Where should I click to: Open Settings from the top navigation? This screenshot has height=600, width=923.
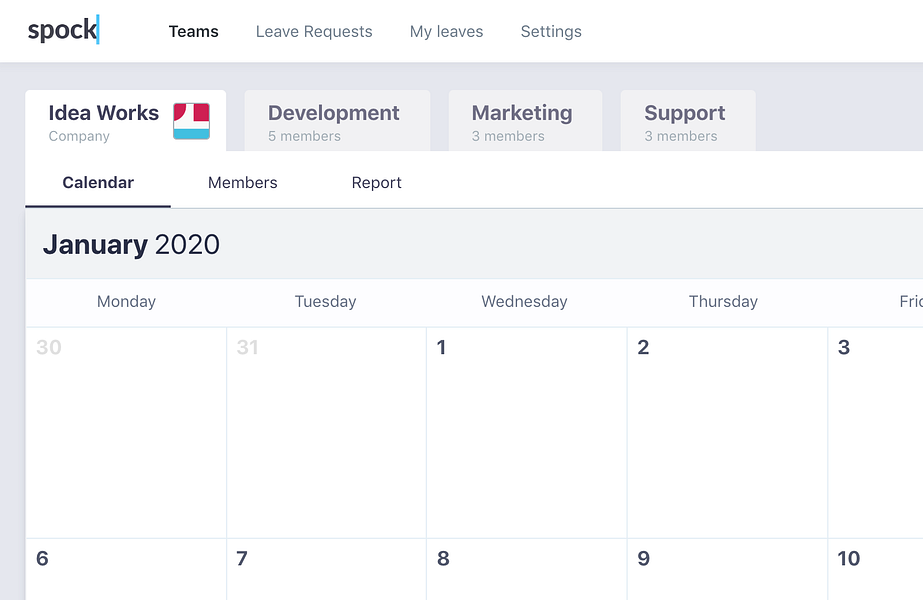tap(551, 31)
